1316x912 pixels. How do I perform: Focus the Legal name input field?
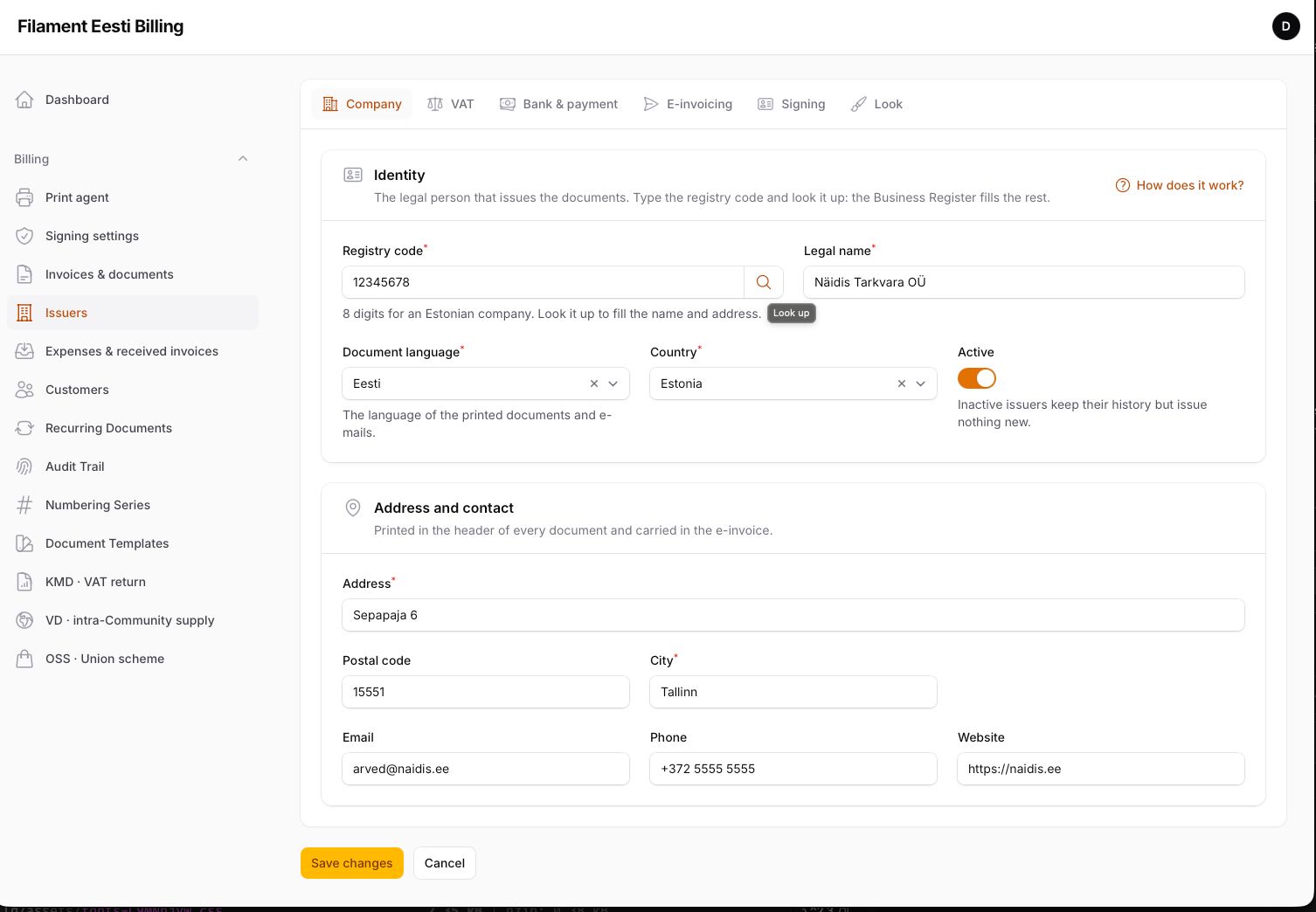pos(1024,282)
